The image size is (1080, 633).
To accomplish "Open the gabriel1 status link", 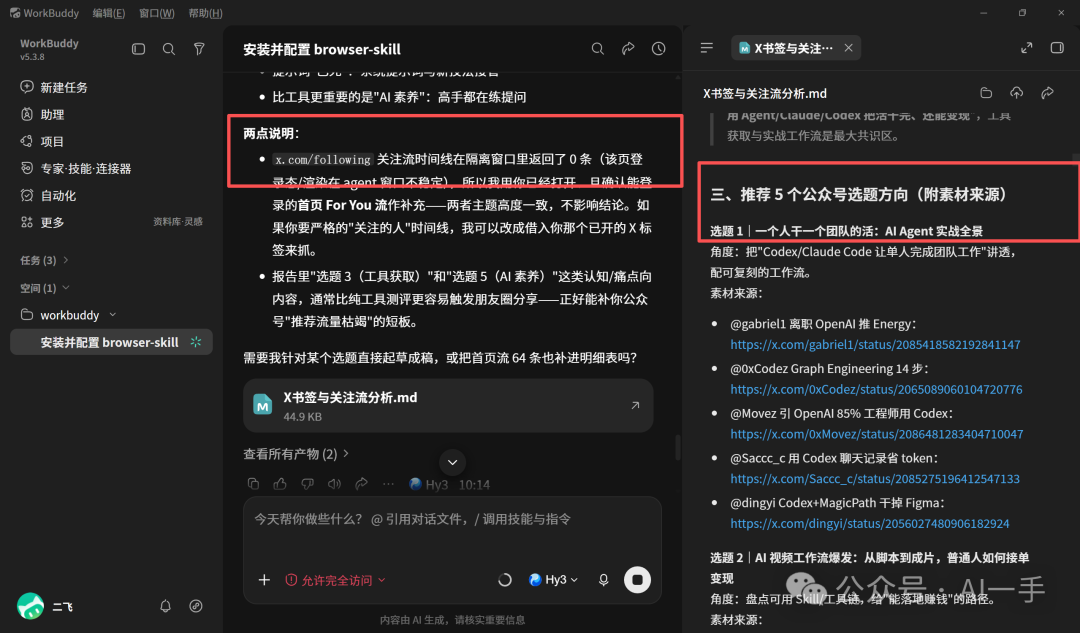I will (875, 344).
